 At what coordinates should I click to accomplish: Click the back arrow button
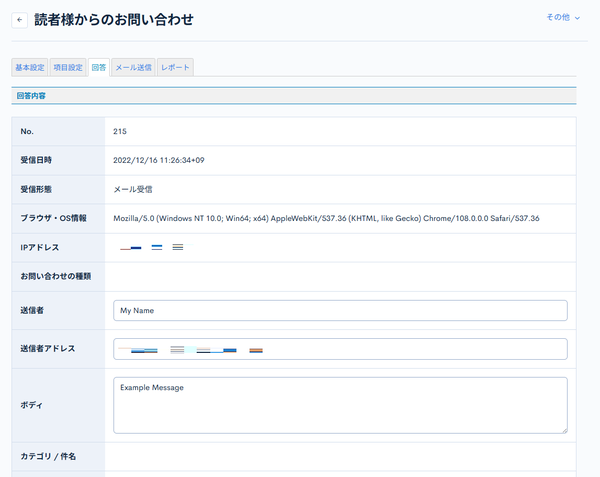tap(20, 20)
